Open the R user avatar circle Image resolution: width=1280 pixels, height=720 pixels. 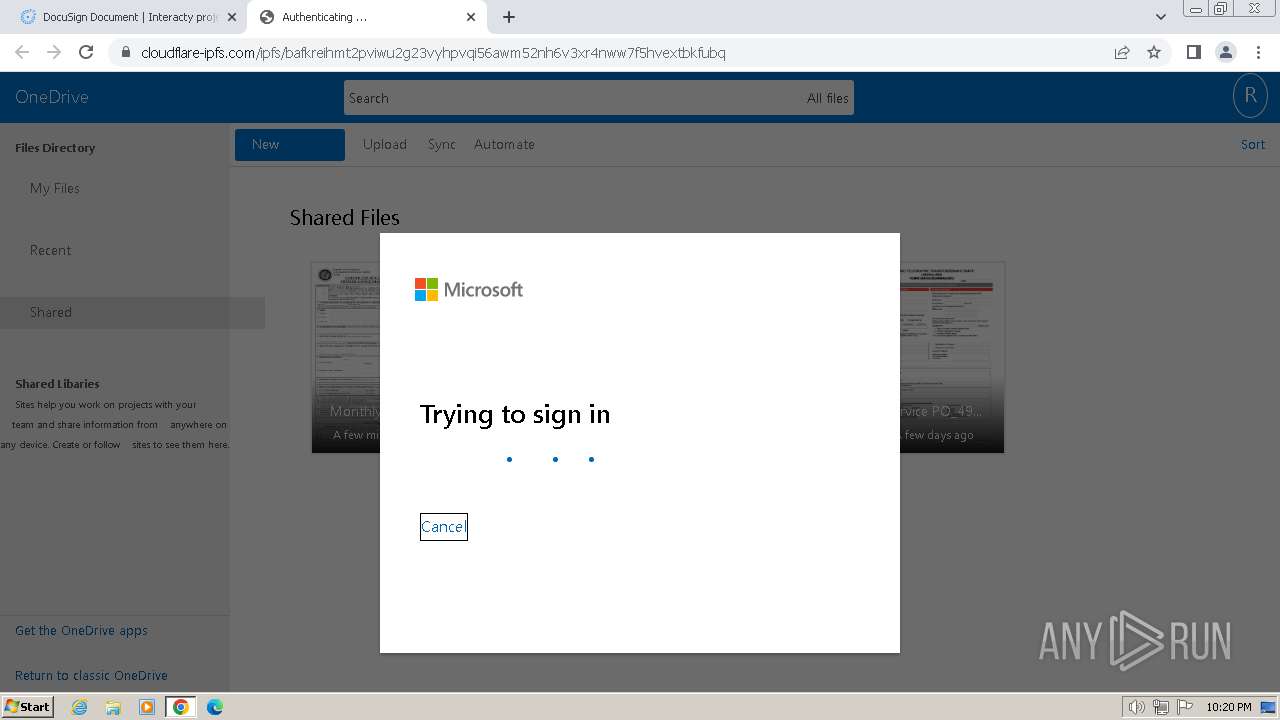coord(1250,96)
